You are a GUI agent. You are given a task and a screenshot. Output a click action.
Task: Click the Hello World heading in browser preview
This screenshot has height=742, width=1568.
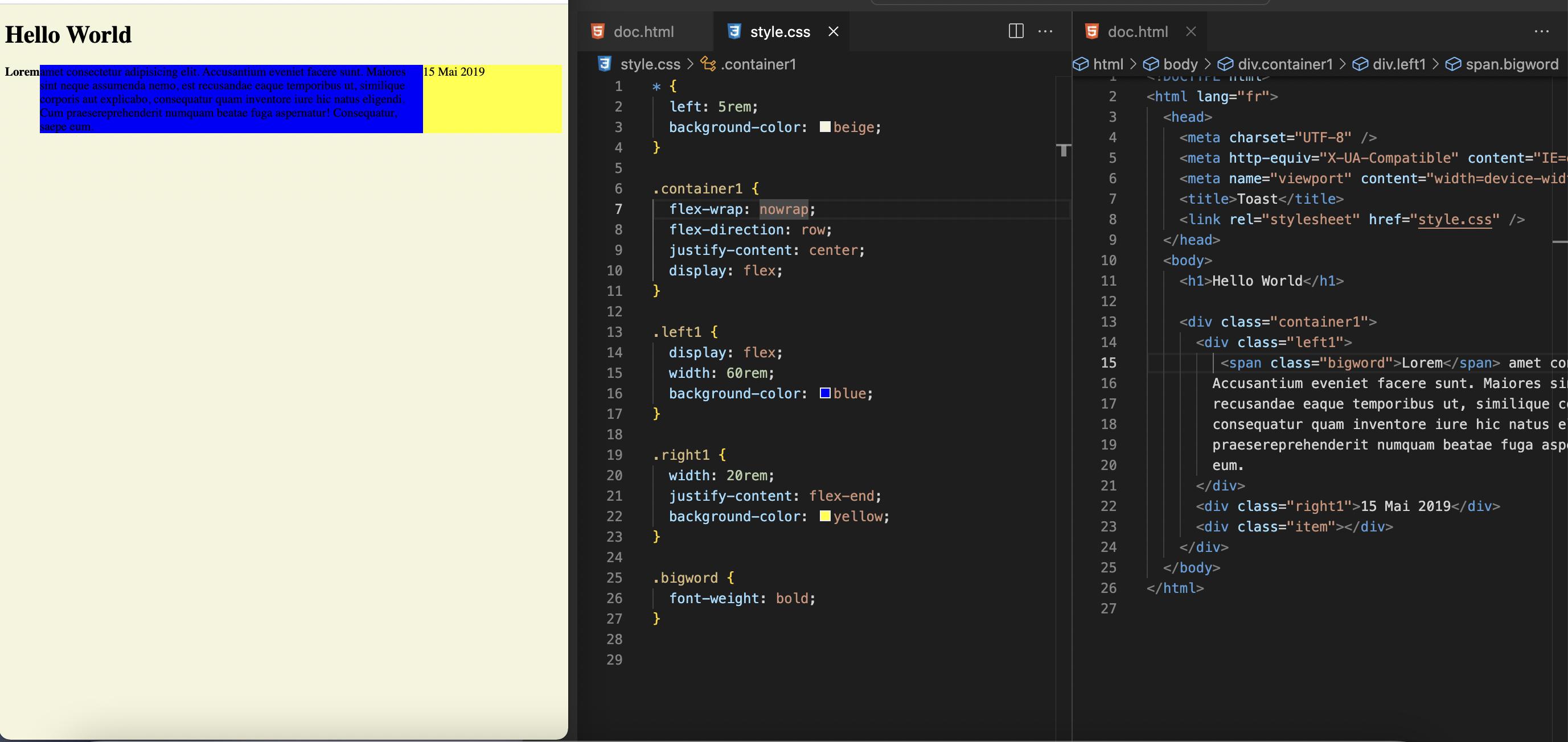point(68,35)
